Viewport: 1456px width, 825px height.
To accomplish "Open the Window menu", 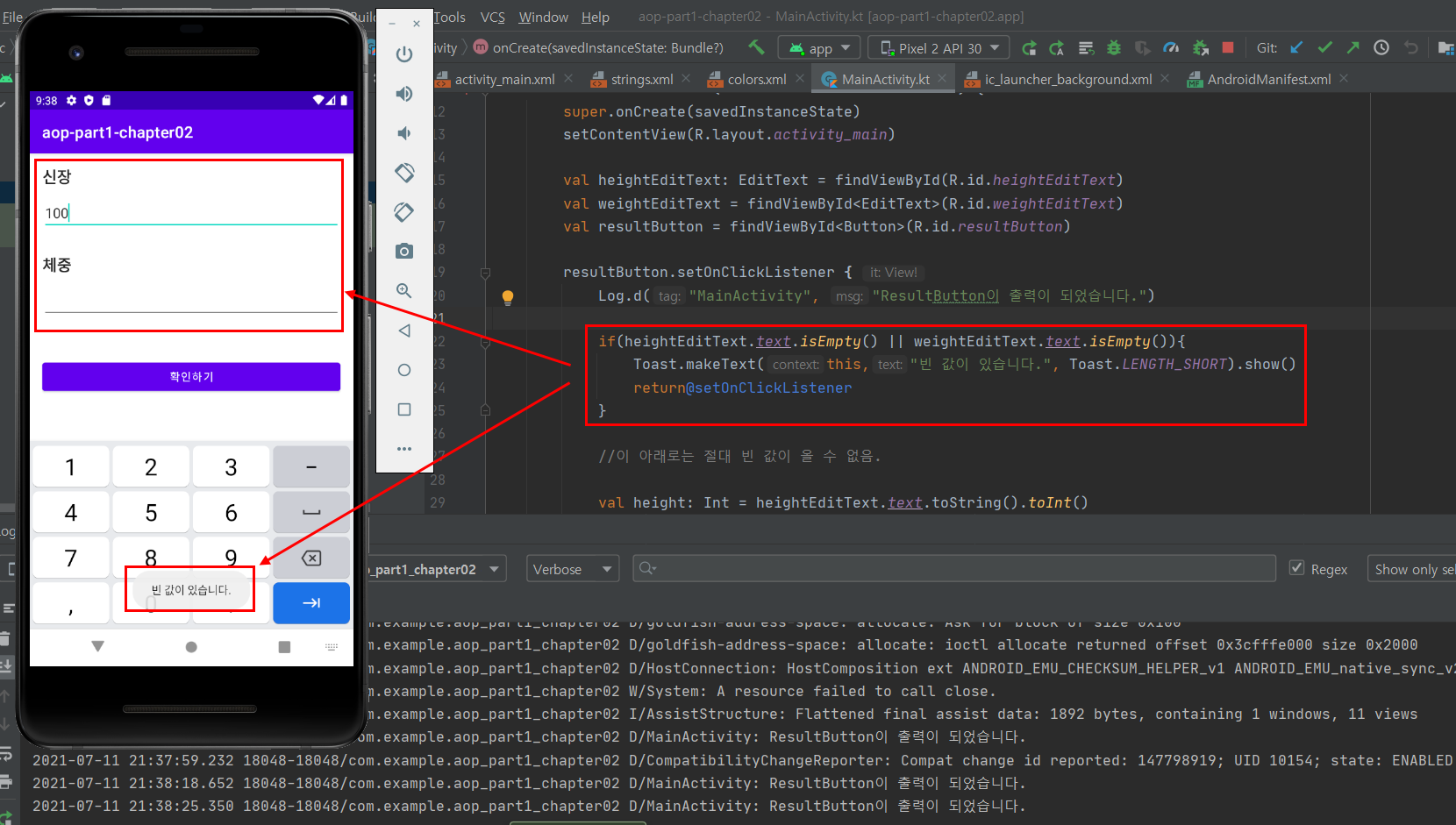I will click(544, 17).
